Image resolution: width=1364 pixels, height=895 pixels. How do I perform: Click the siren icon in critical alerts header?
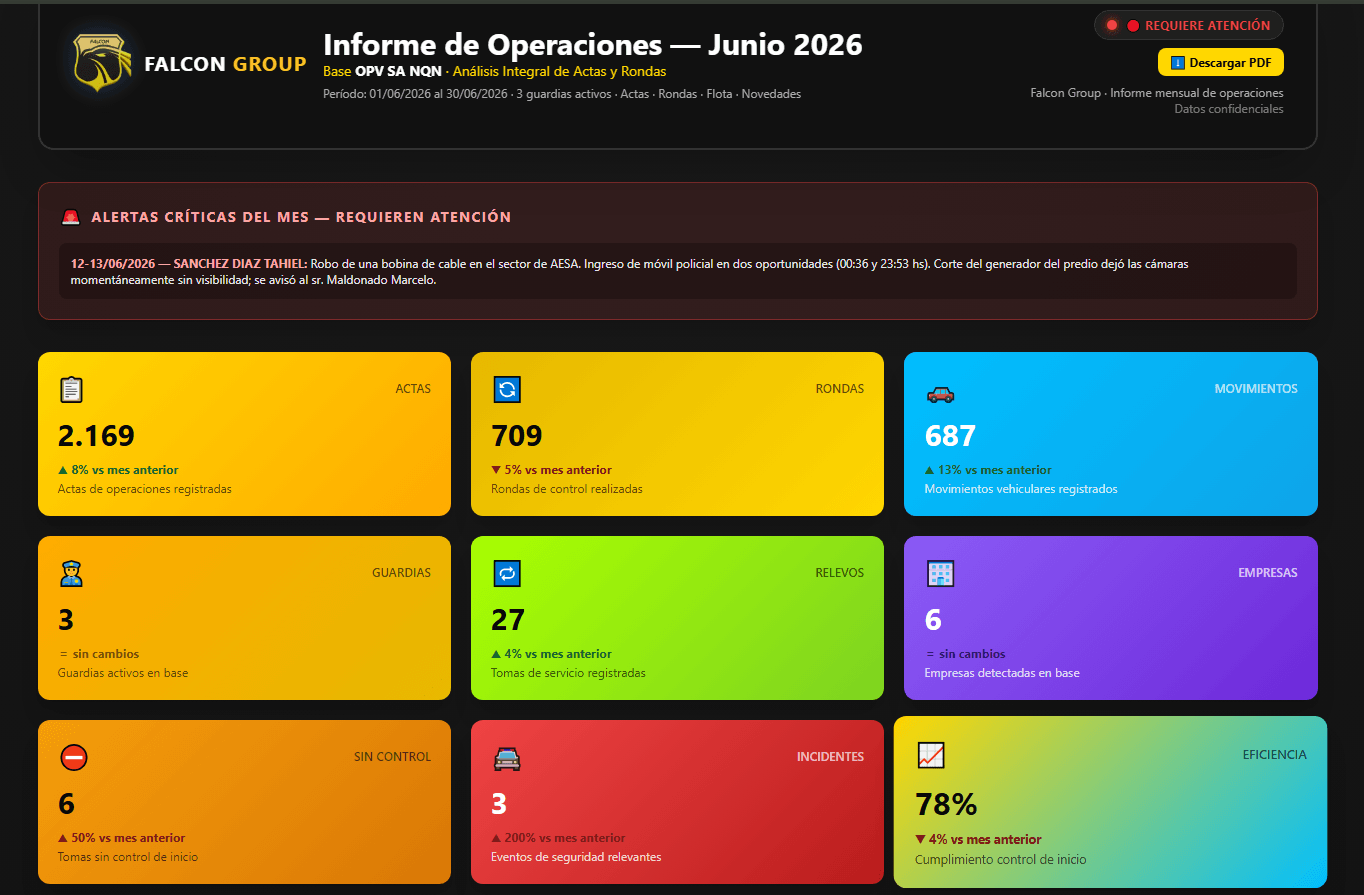(70, 217)
